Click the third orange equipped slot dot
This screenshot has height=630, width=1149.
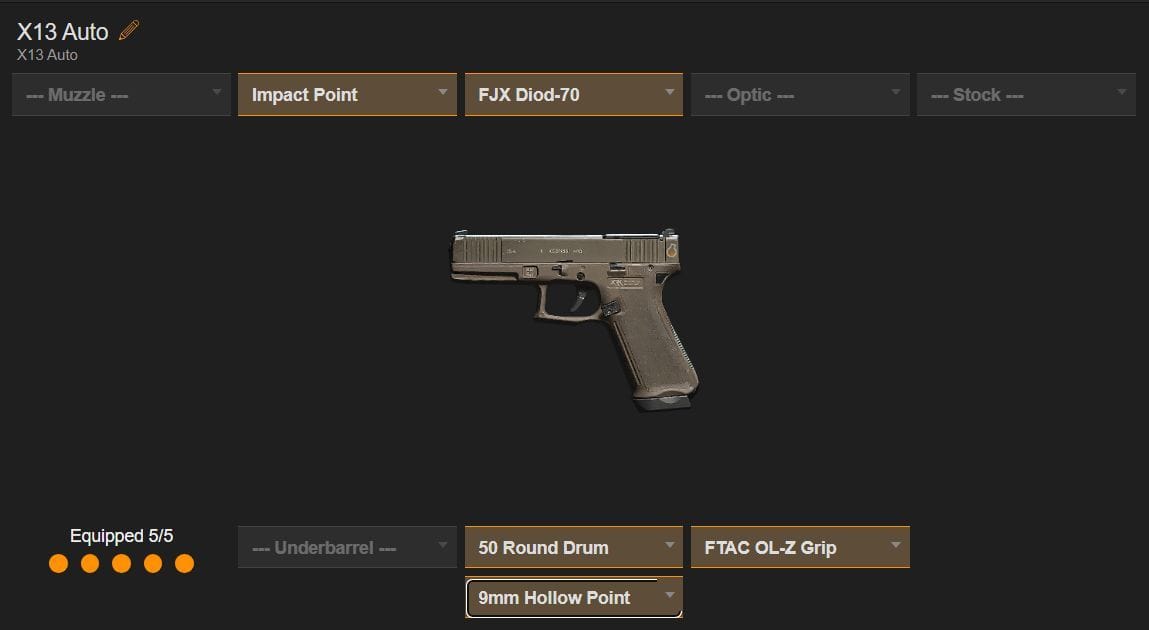coord(122,563)
